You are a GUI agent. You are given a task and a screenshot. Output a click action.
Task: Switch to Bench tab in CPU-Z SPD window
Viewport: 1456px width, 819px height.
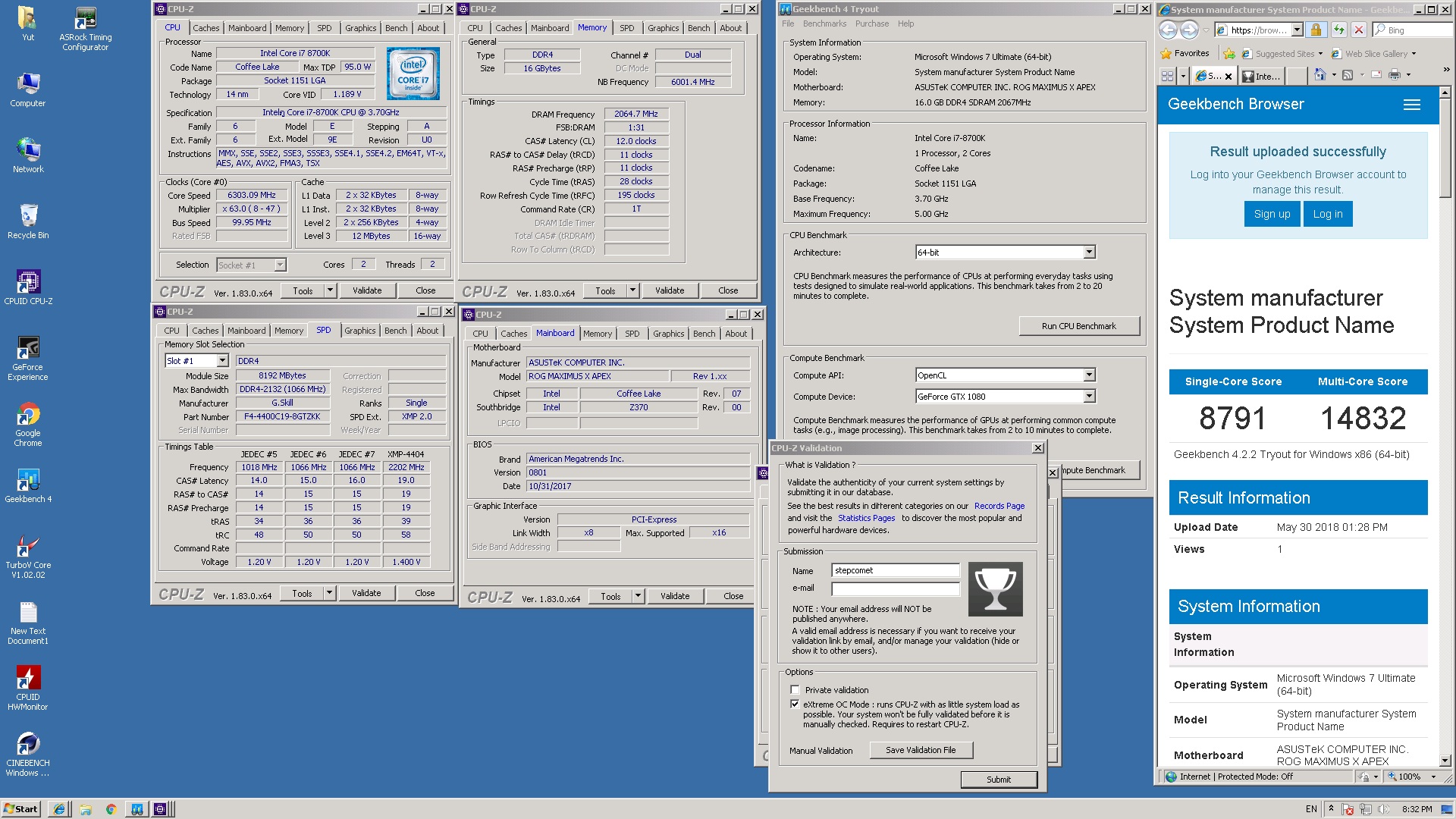pos(395,331)
